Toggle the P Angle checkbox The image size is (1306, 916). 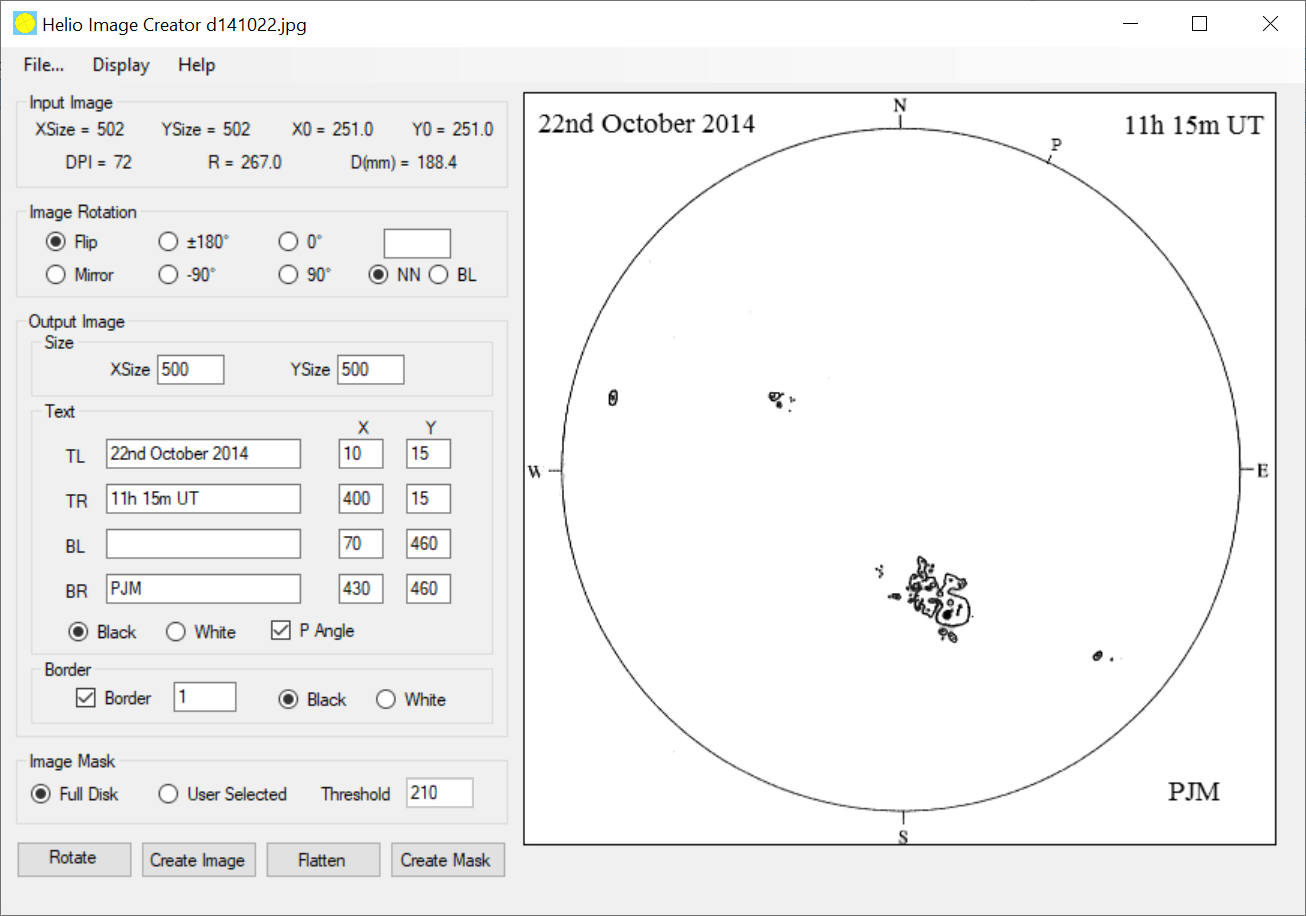[281, 631]
